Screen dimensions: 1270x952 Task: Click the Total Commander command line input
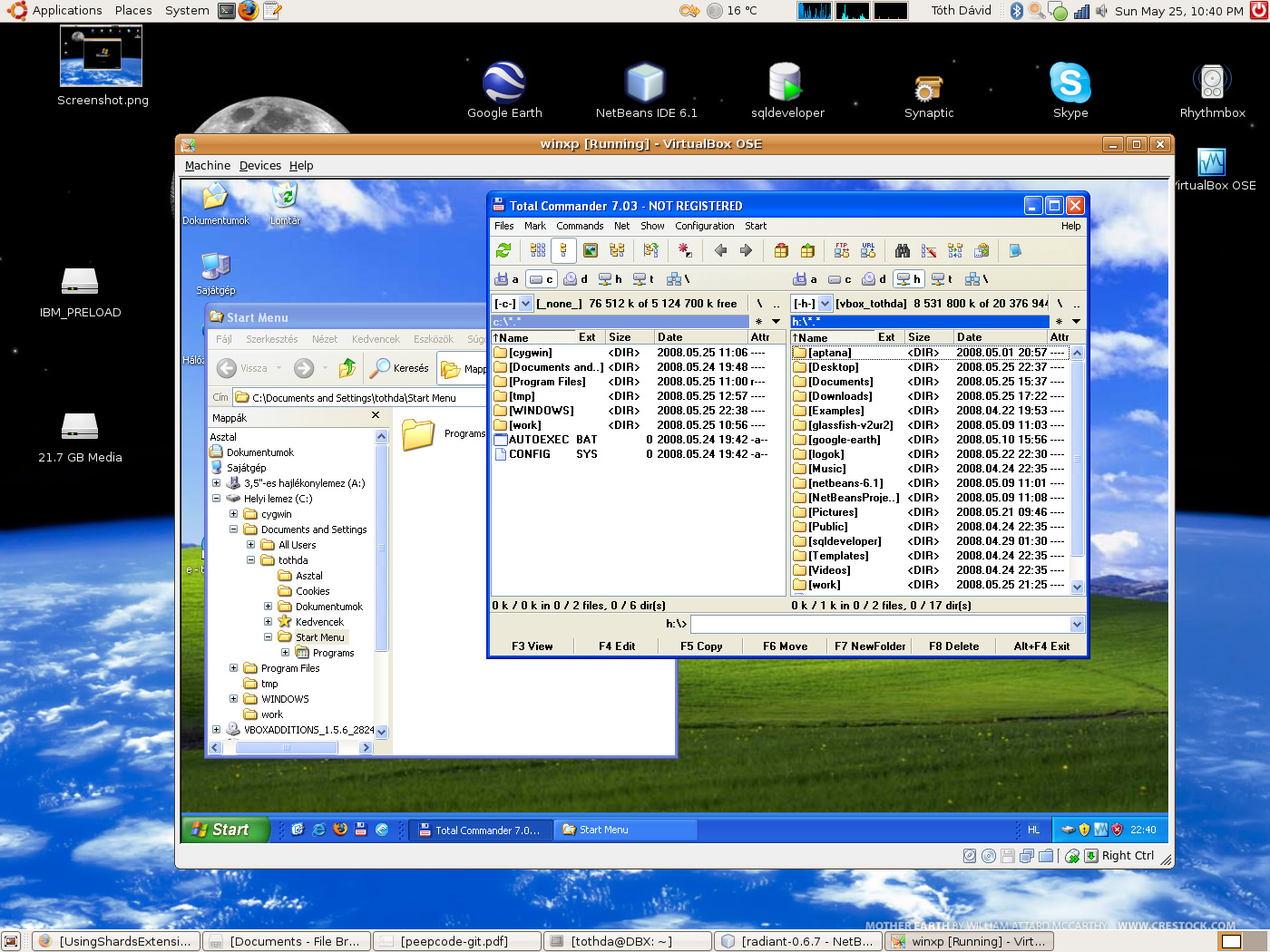pyautogui.click(x=880, y=624)
